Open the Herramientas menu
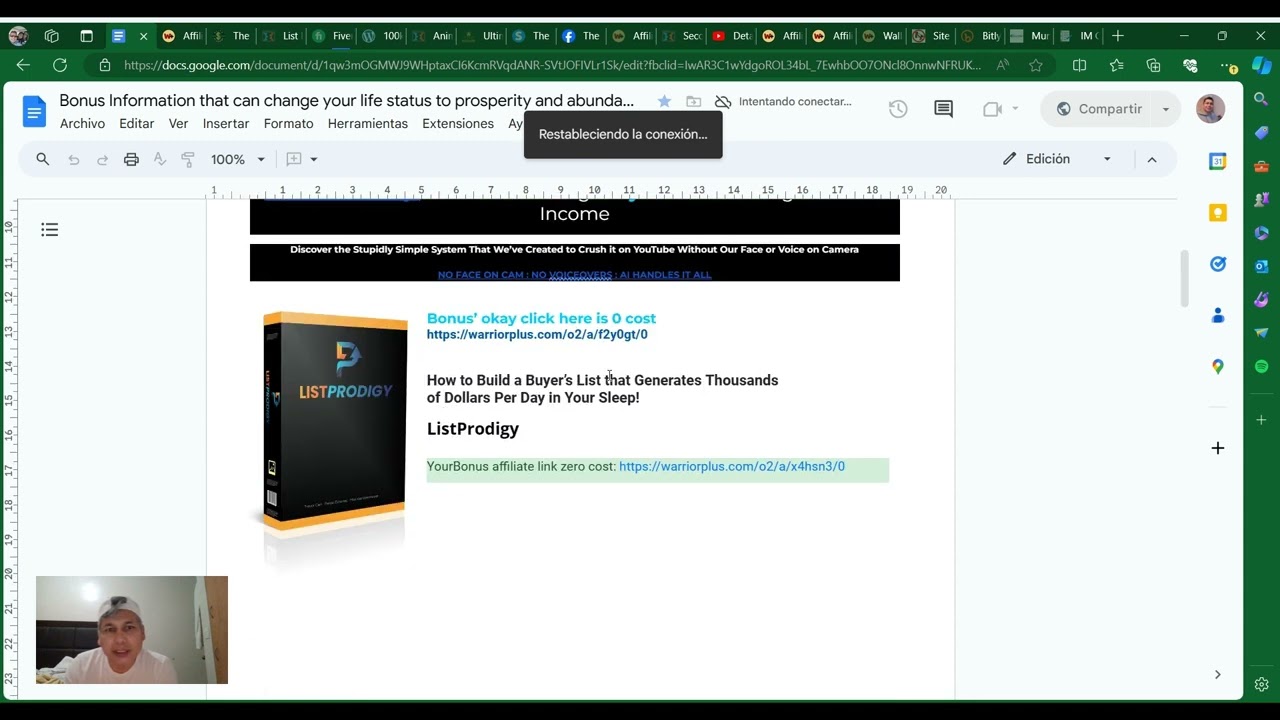This screenshot has width=1280, height=720. 368,123
